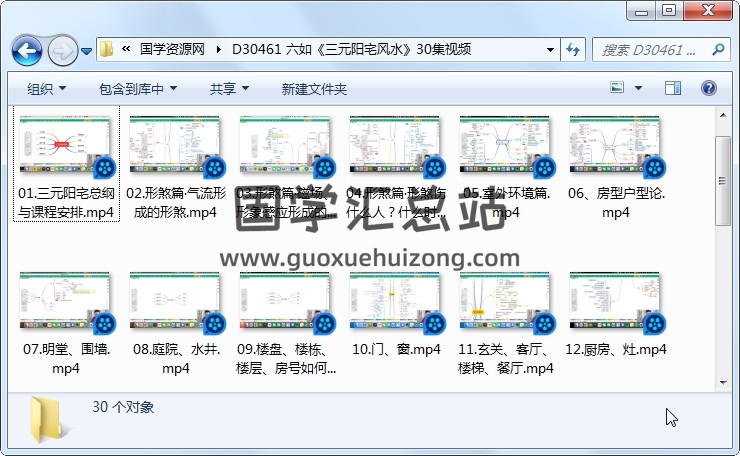740x456 pixels.
Task: Go back with the Back arrow button
Action: tap(27, 50)
